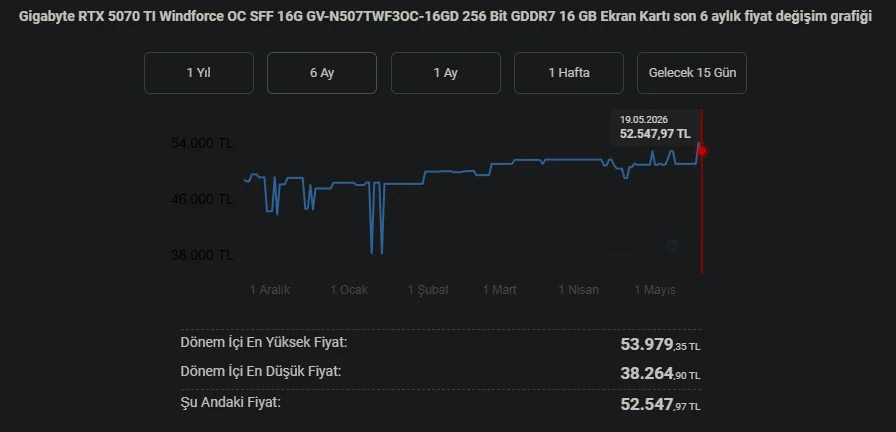Image resolution: width=896 pixels, height=432 pixels.
Task: Click the Dönem İçi En Yüksek Fiyat label
Action: 264,343
